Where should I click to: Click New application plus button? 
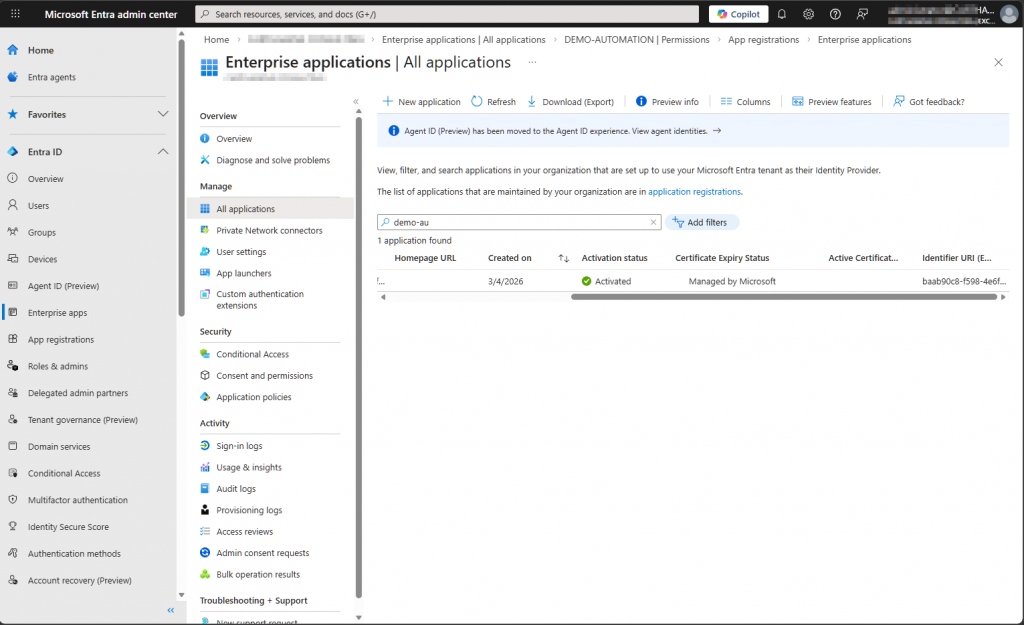[388, 101]
